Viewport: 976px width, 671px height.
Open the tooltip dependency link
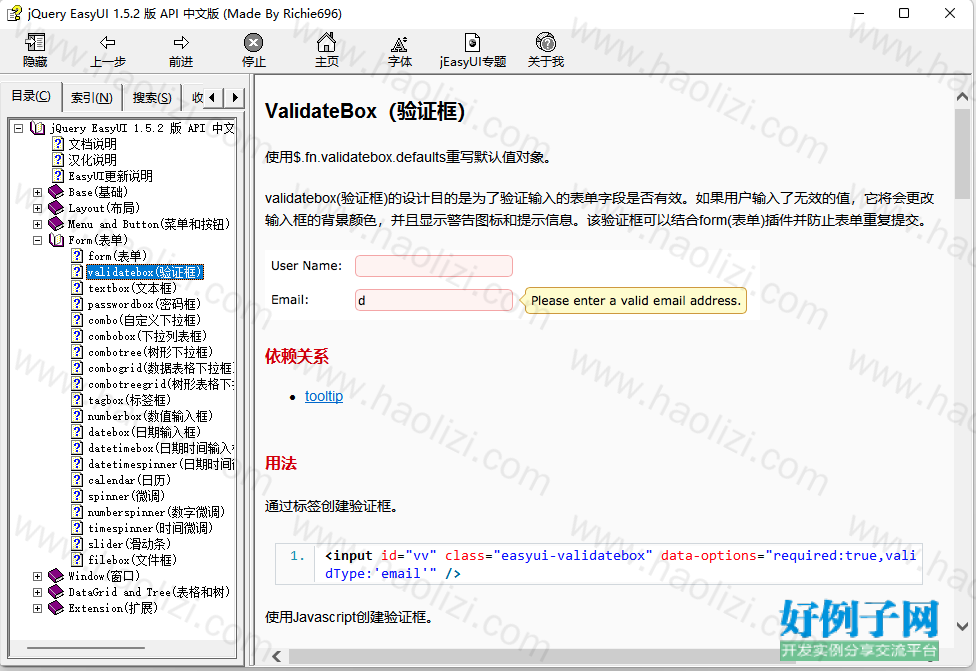point(324,396)
